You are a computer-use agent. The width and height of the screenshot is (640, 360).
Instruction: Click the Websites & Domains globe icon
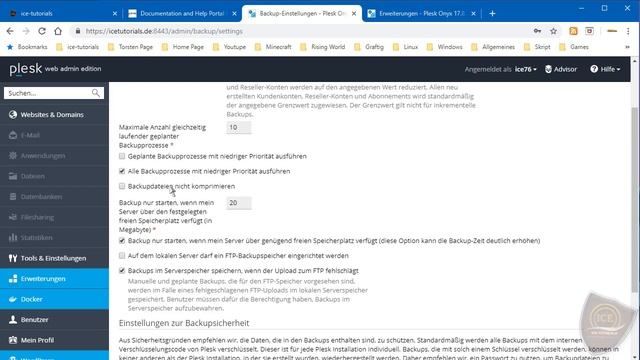pos(13,115)
